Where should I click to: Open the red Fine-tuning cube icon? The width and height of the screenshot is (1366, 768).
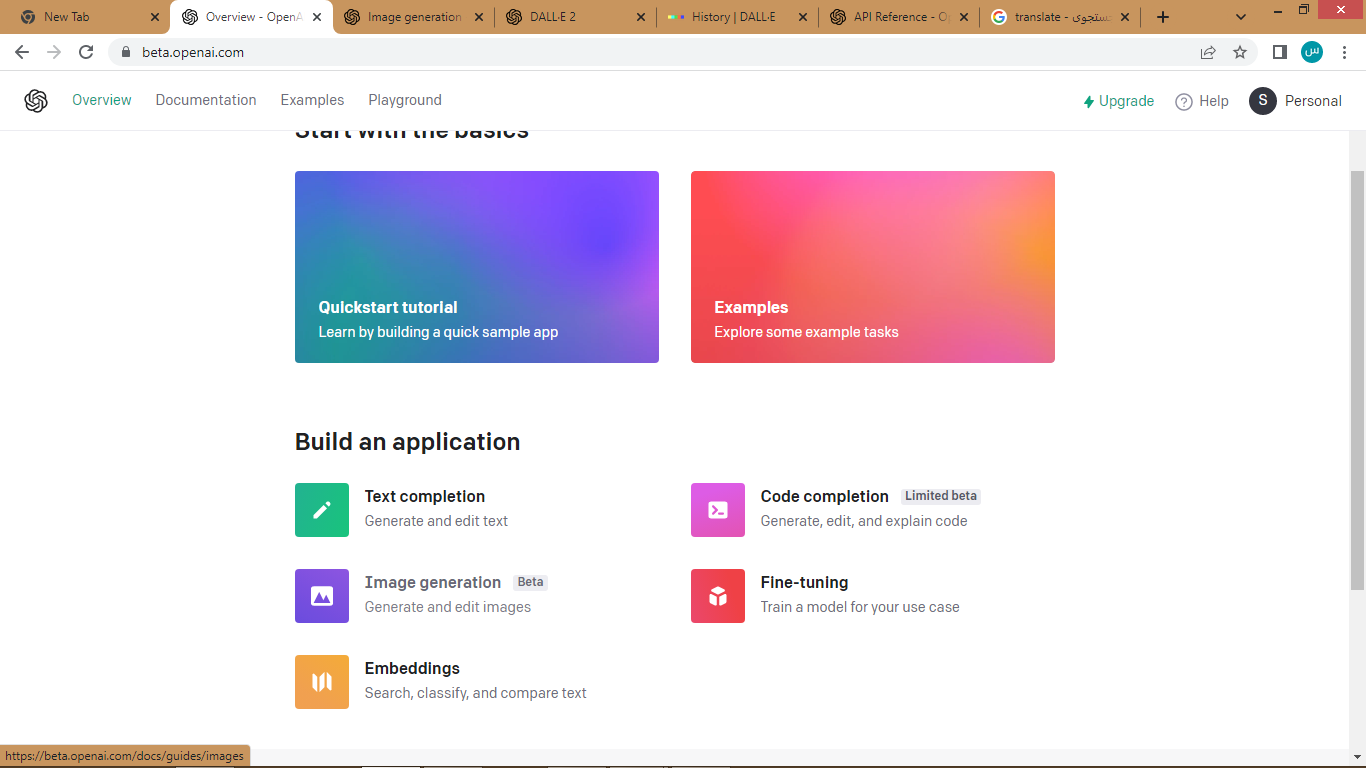pos(718,596)
